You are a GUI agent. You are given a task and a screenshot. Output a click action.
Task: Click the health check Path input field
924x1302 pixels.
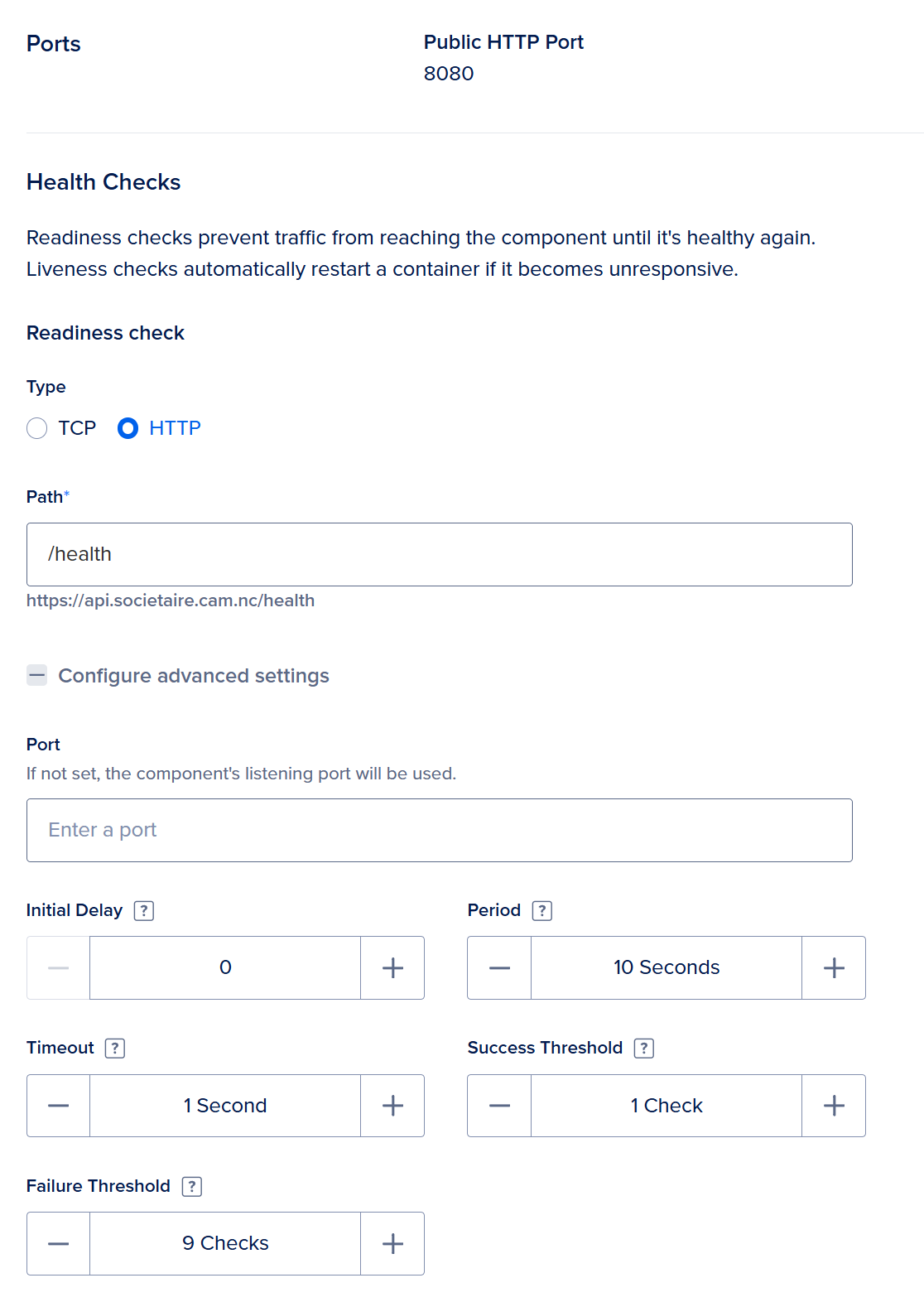[x=439, y=554]
